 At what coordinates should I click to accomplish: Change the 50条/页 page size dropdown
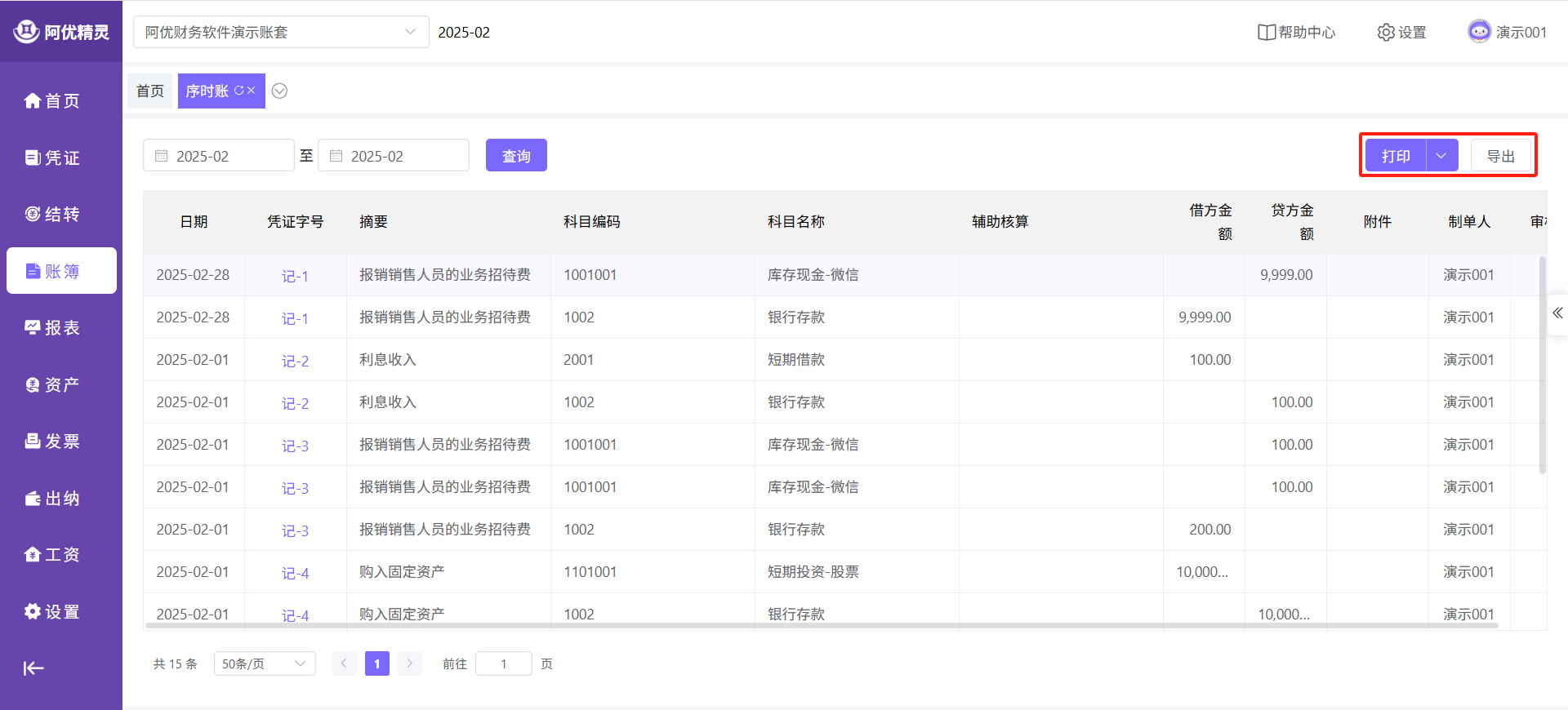click(264, 663)
